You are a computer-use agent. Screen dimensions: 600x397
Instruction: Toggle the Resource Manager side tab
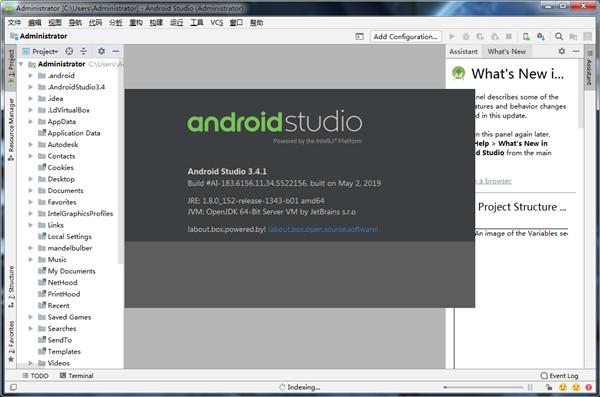[x=11, y=129]
